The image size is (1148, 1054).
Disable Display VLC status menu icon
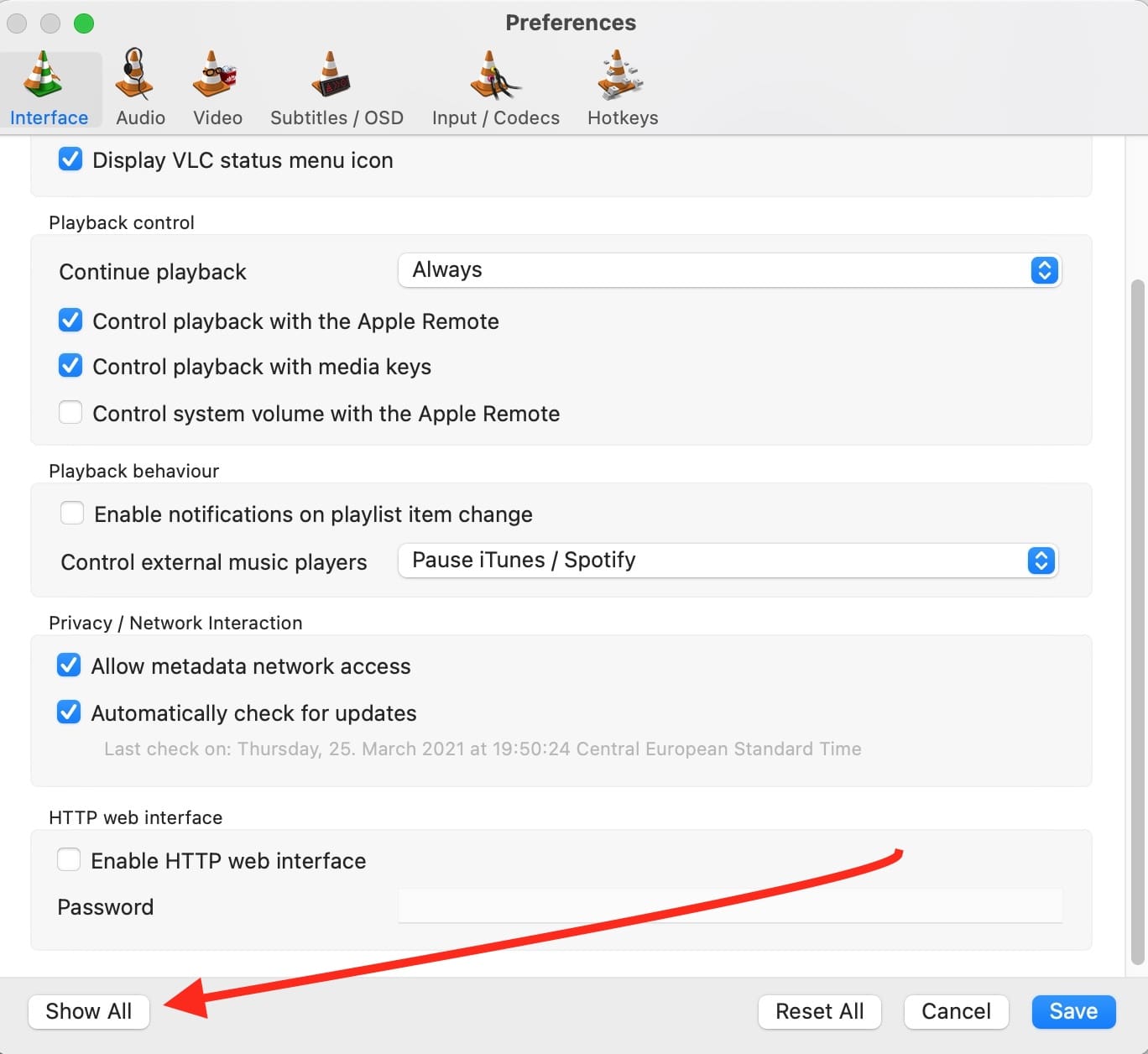[70, 159]
